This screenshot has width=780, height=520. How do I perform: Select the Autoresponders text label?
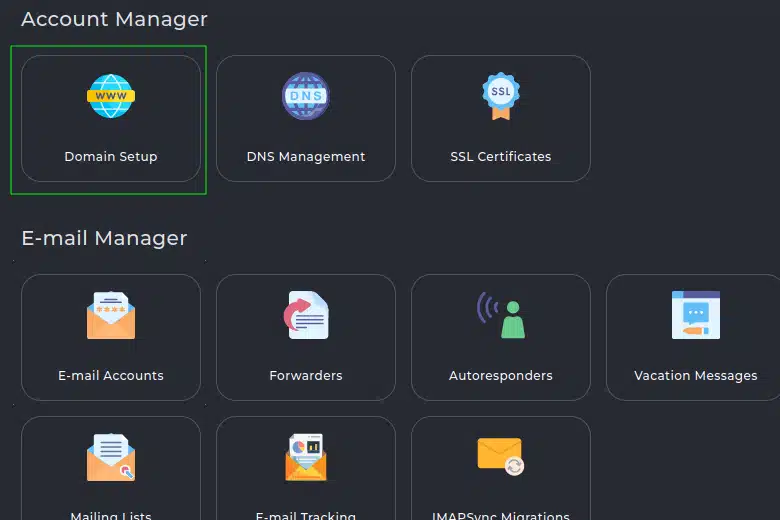click(501, 376)
